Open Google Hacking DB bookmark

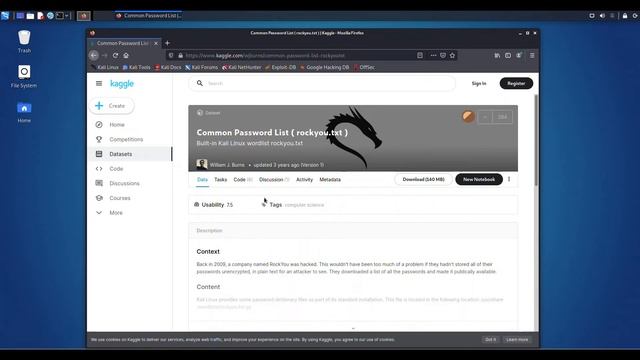click(x=325, y=67)
